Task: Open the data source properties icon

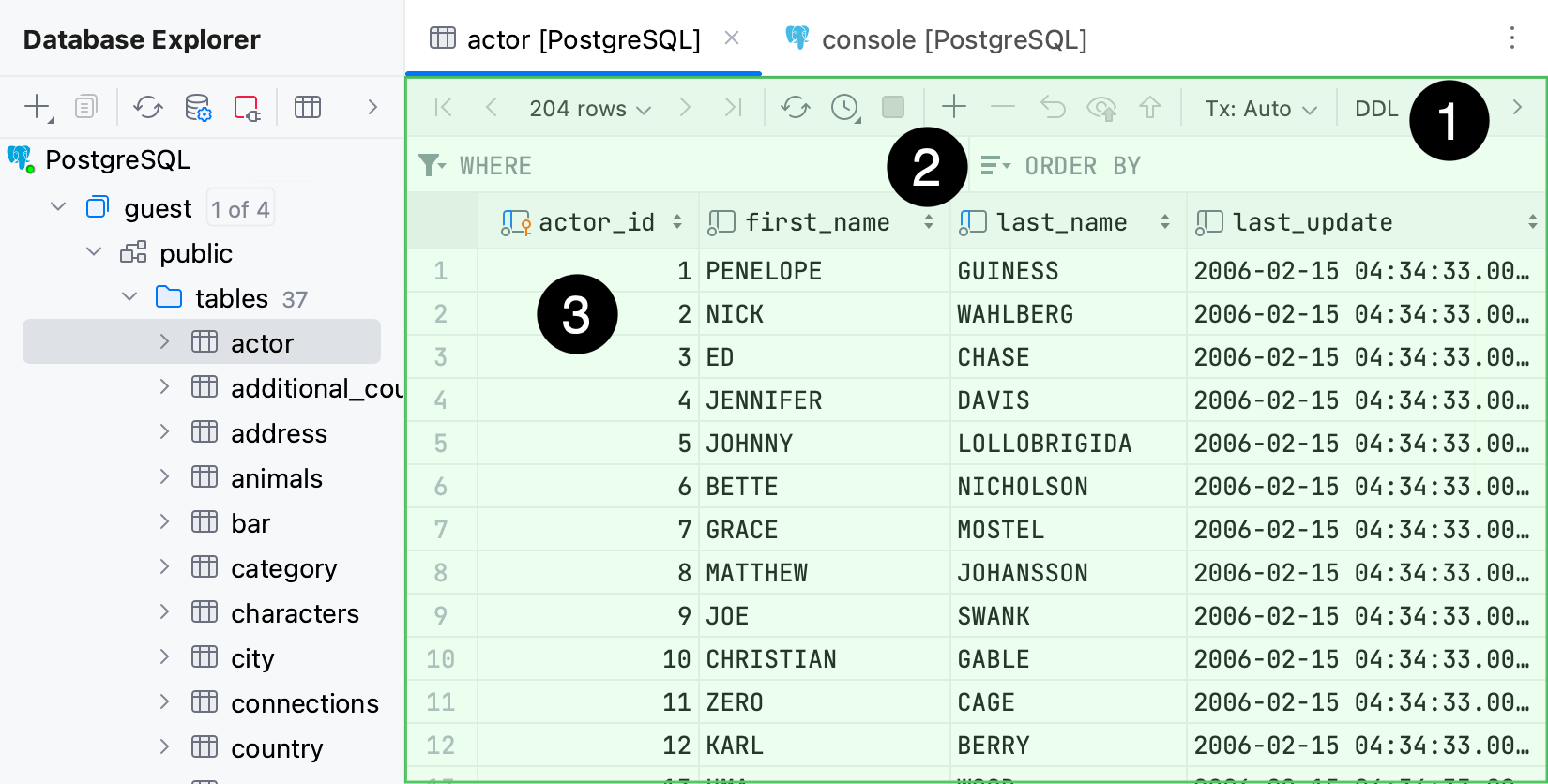Action: pyautogui.click(x=198, y=108)
